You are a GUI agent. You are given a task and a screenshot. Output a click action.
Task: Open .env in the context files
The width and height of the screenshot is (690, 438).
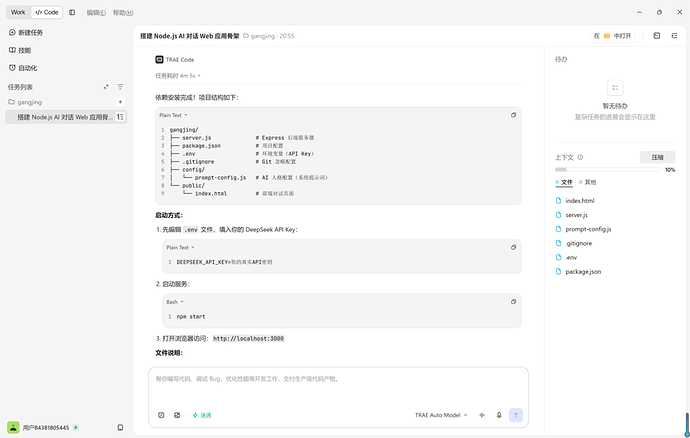pyautogui.click(x=571, y=258)
